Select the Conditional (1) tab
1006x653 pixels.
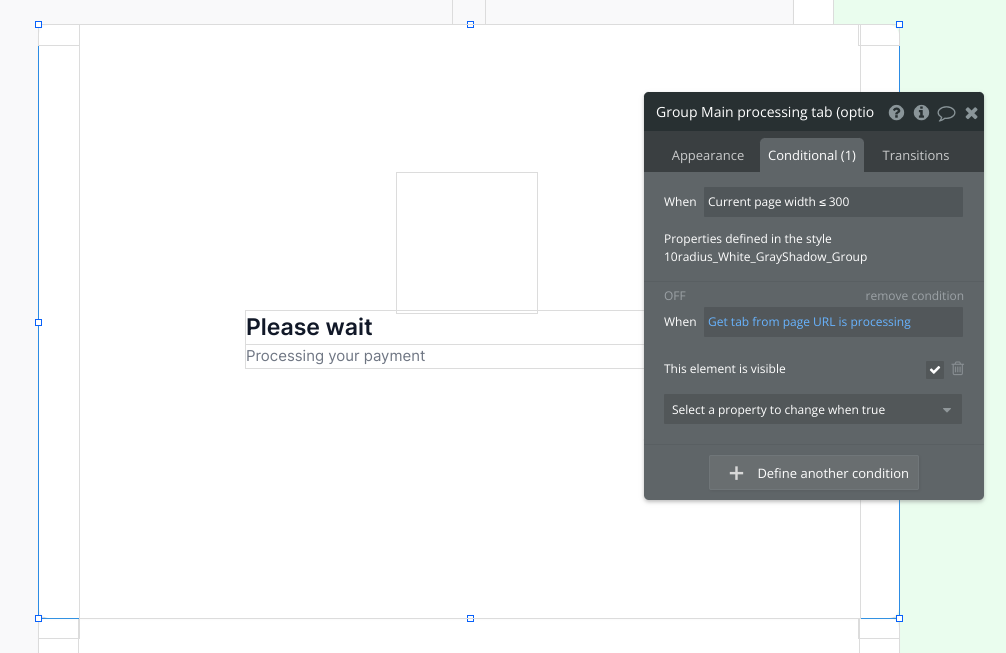(811, 155)
